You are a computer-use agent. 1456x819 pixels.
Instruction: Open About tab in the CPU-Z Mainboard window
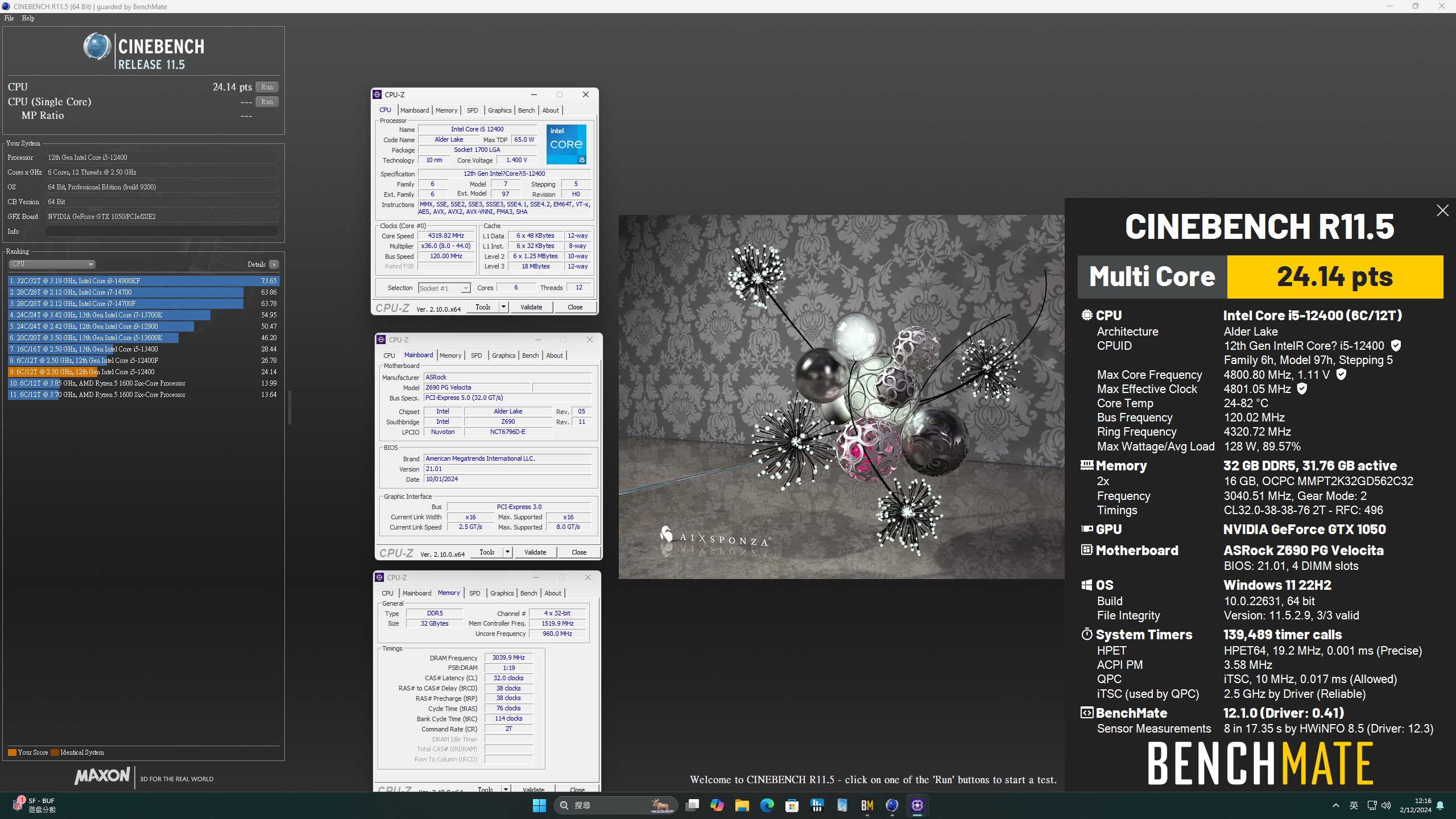pos(555,355)
